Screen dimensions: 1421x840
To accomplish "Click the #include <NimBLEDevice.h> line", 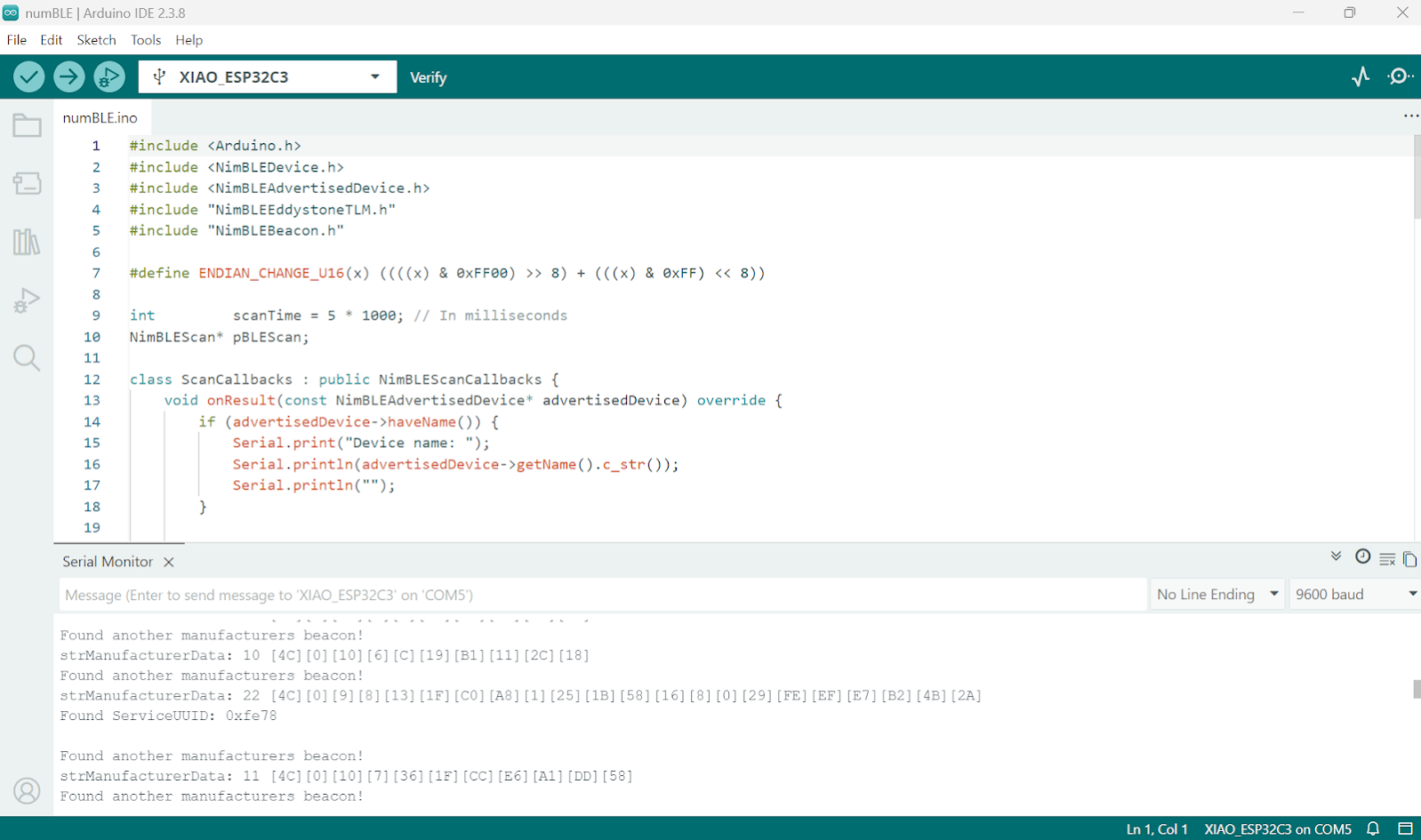I will (237, 167).
